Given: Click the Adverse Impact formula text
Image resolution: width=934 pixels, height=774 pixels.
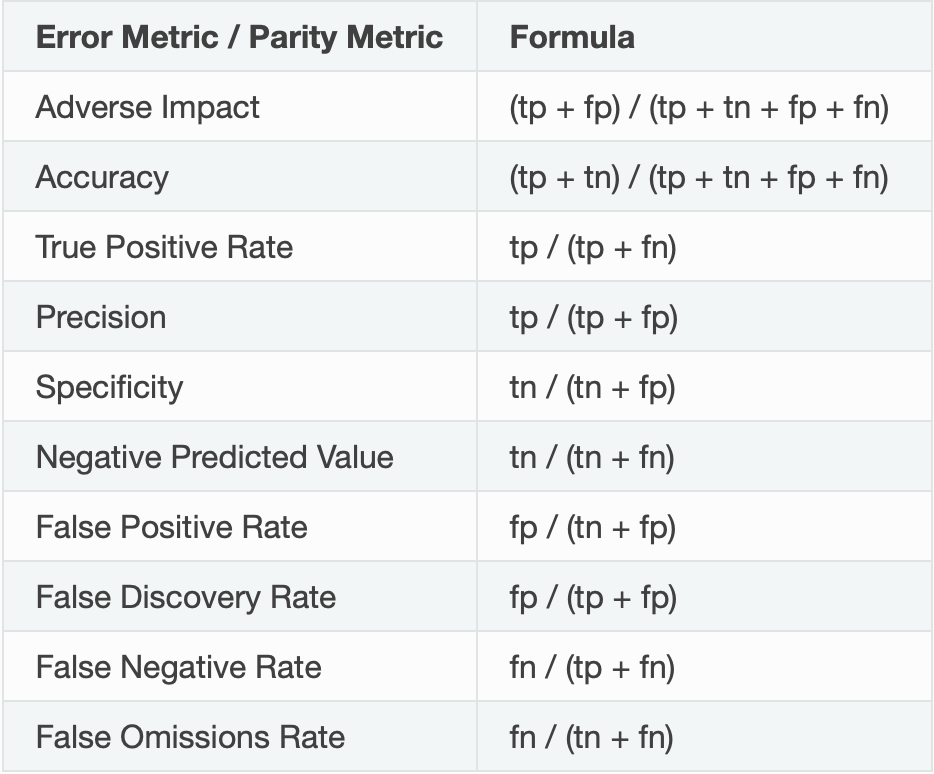Looking at the screenshot, I should (x=699, y=108).
